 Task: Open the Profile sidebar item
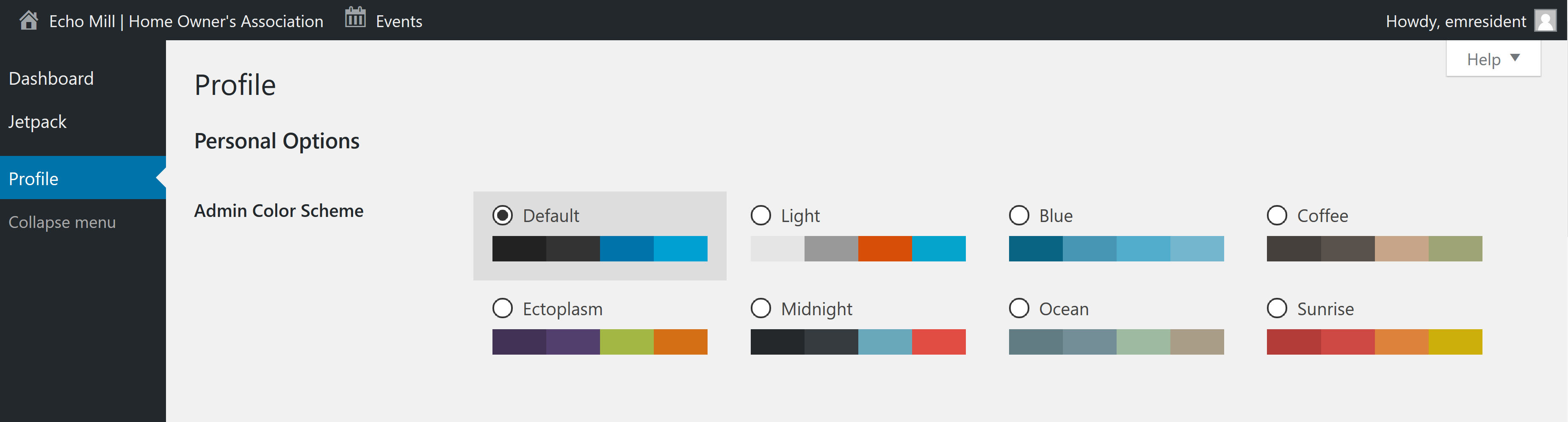point(33,178)
